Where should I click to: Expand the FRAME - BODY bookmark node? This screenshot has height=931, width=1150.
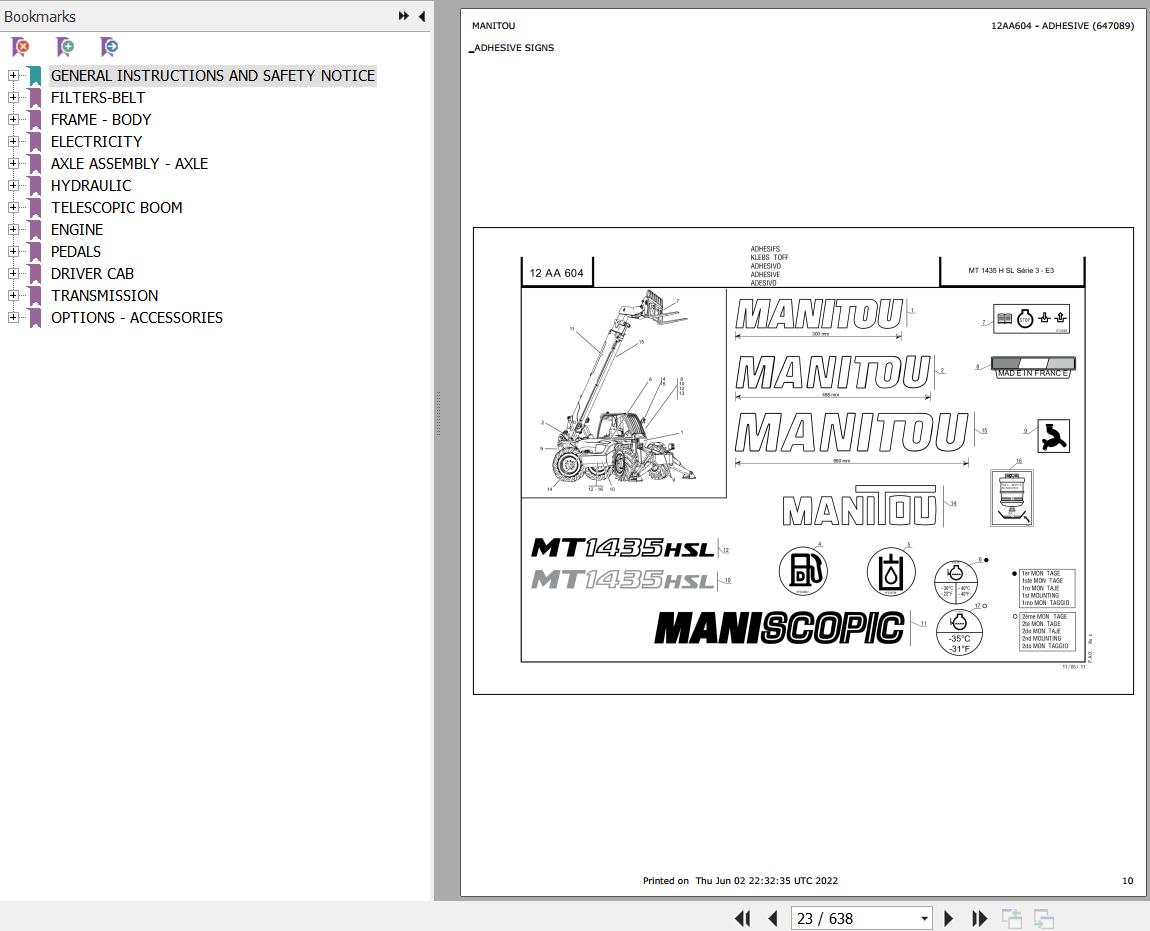[13, 120]
